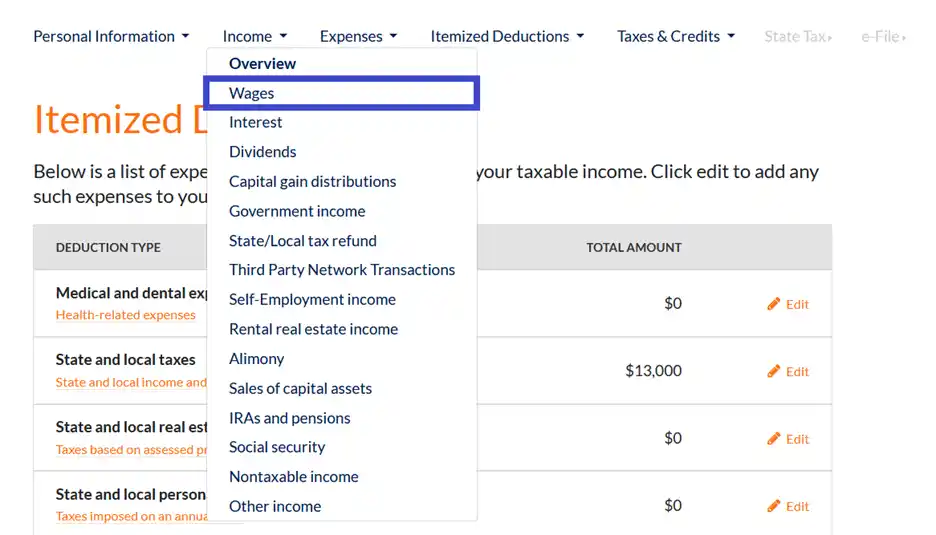This screenshot has height=535, width=936.
Task: Click pencil icon for State and local taxes
Action: pyautogui.click(x=773, y=371)
